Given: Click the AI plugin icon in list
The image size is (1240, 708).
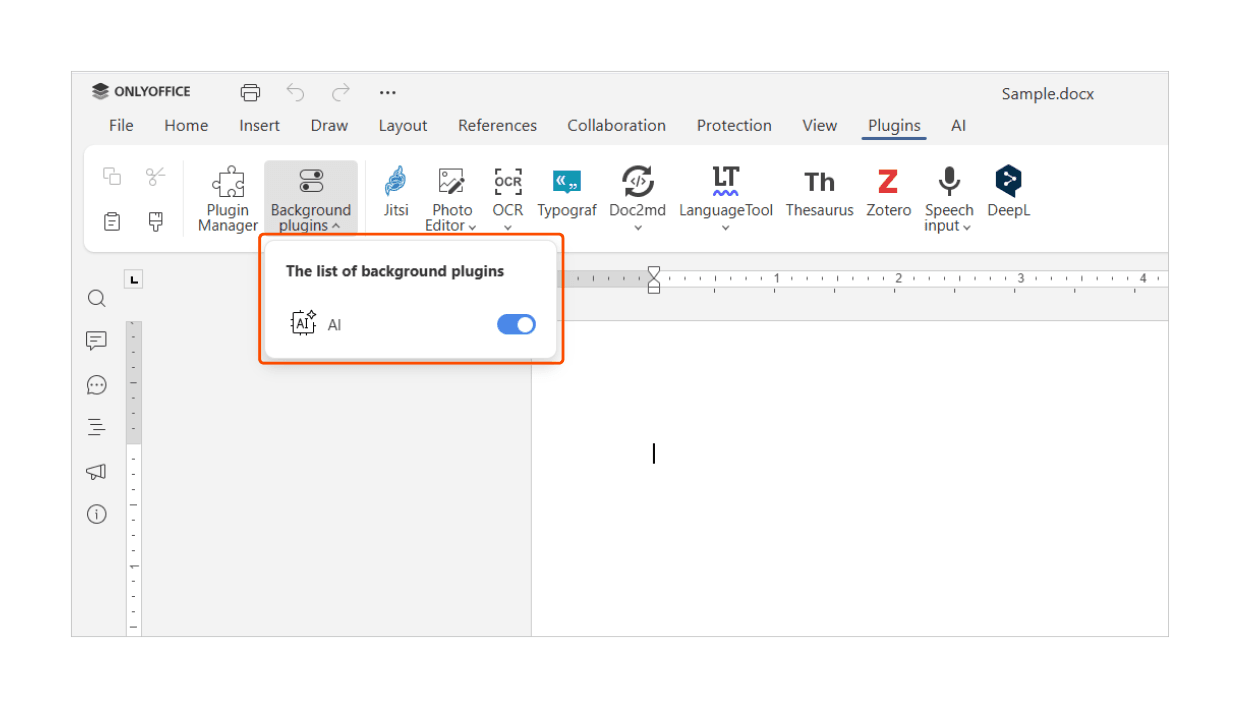Looking at the screenshot, I should click(303, 323).
